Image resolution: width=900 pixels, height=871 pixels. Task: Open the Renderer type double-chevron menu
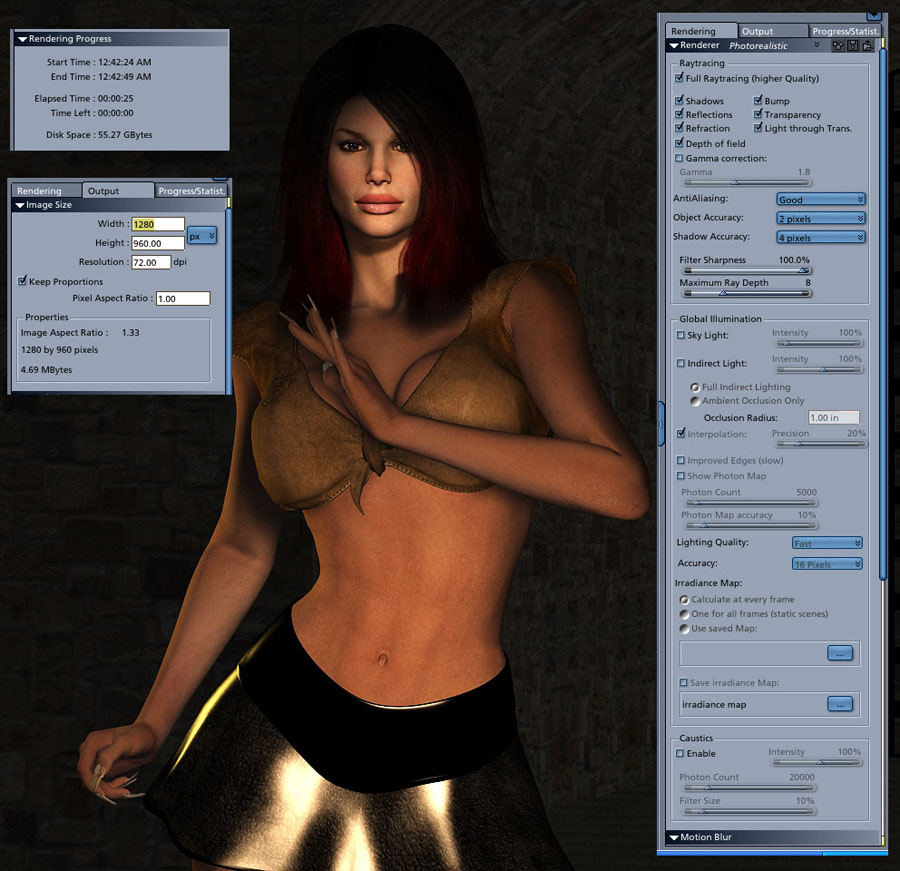pyautogui.click(x=817, y=45)
